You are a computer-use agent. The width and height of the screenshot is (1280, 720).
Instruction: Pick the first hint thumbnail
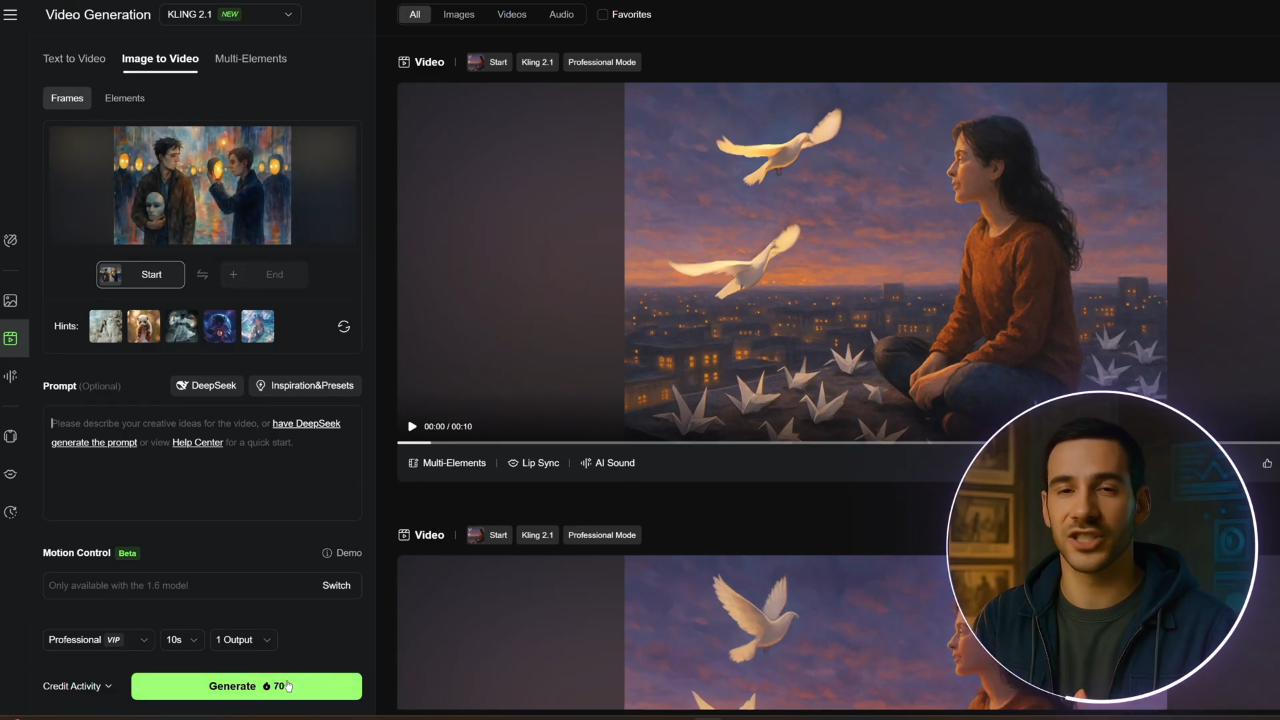coord(105,326)
